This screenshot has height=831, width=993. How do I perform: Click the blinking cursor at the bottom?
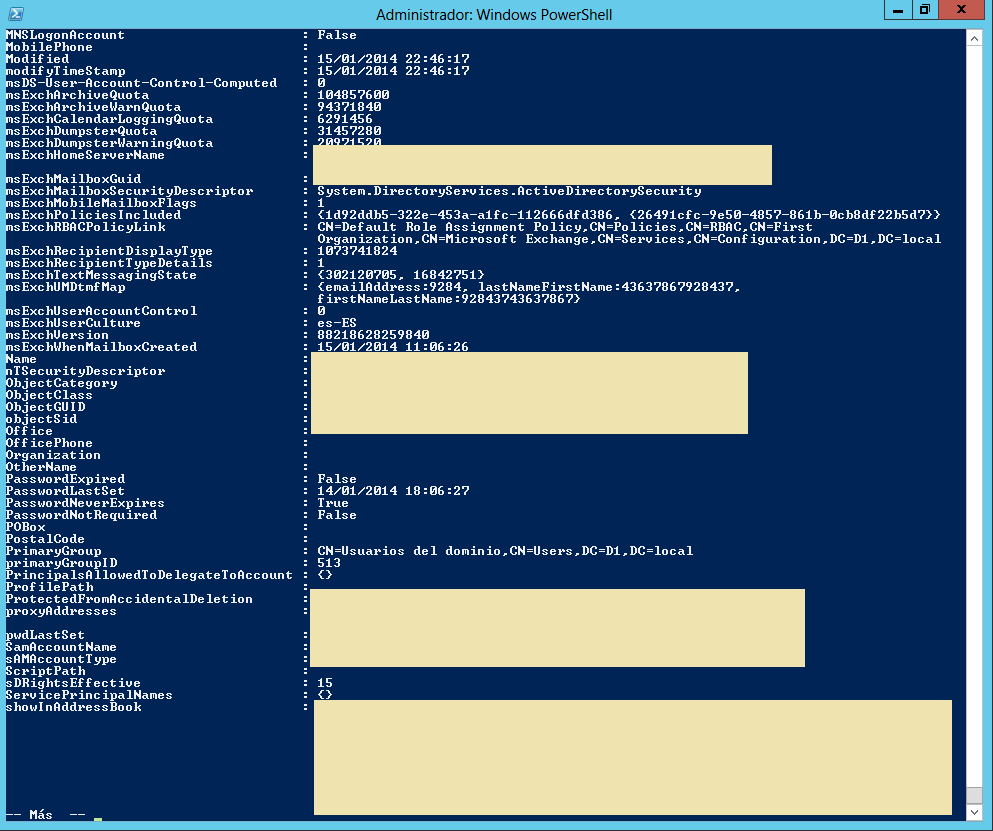pyautogui.click(x=97, y=818)
